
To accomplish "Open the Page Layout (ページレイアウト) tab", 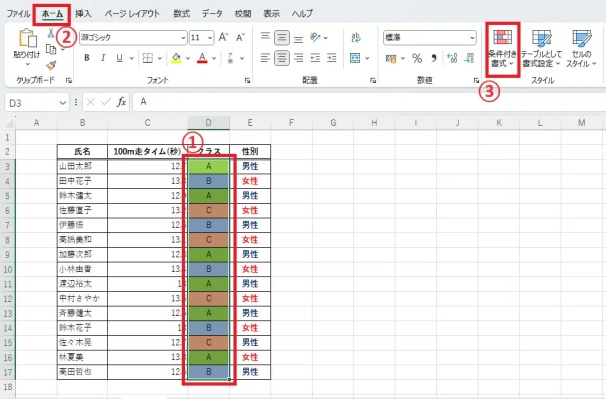I will [x=132, y=14].
